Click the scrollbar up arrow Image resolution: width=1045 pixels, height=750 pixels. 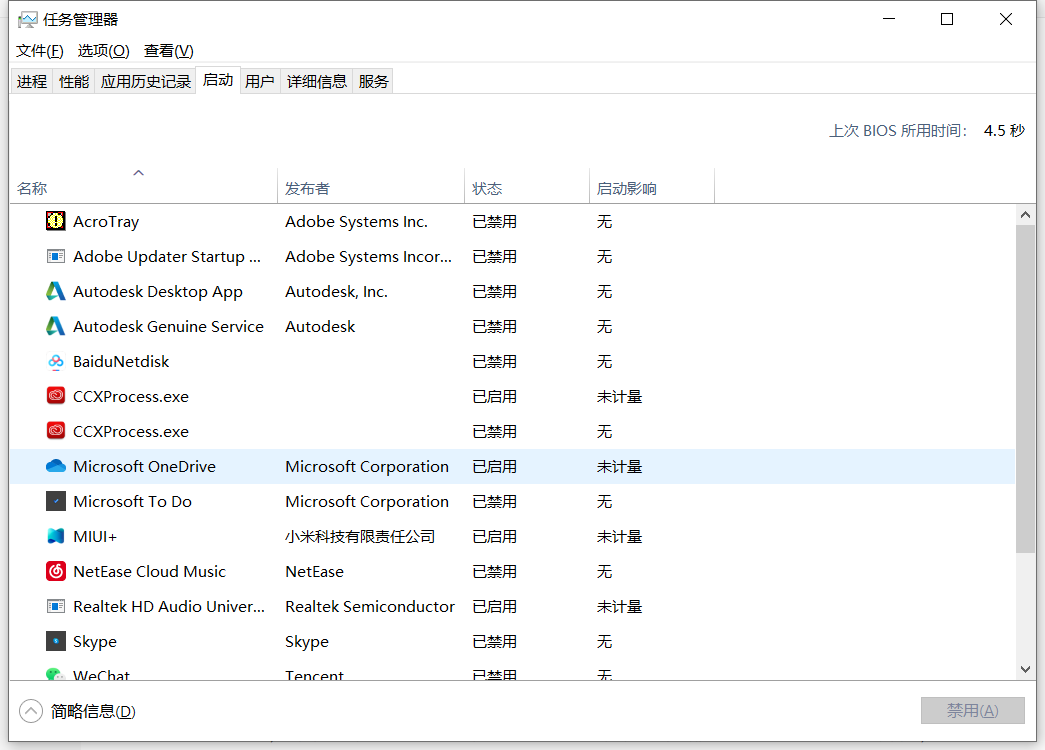point(1025,215)
